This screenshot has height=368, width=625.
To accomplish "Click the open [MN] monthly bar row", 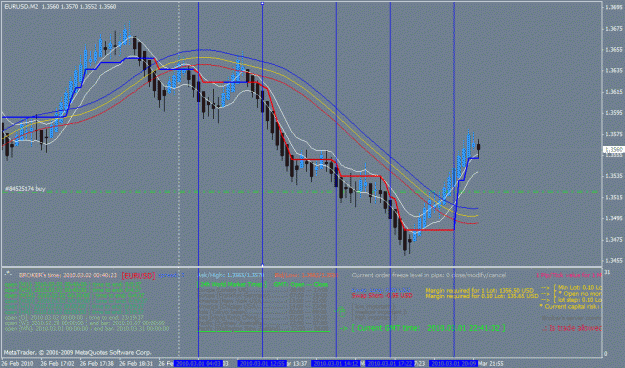I will [x=87, y=329].
